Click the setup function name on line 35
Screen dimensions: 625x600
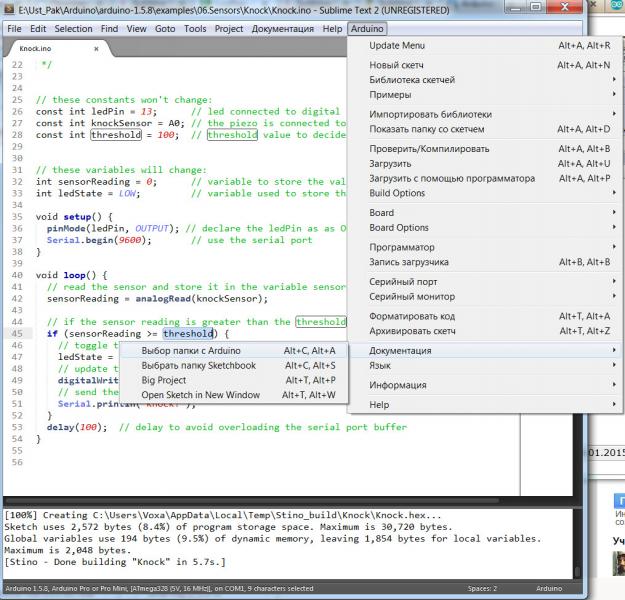[x=77, y=217]
